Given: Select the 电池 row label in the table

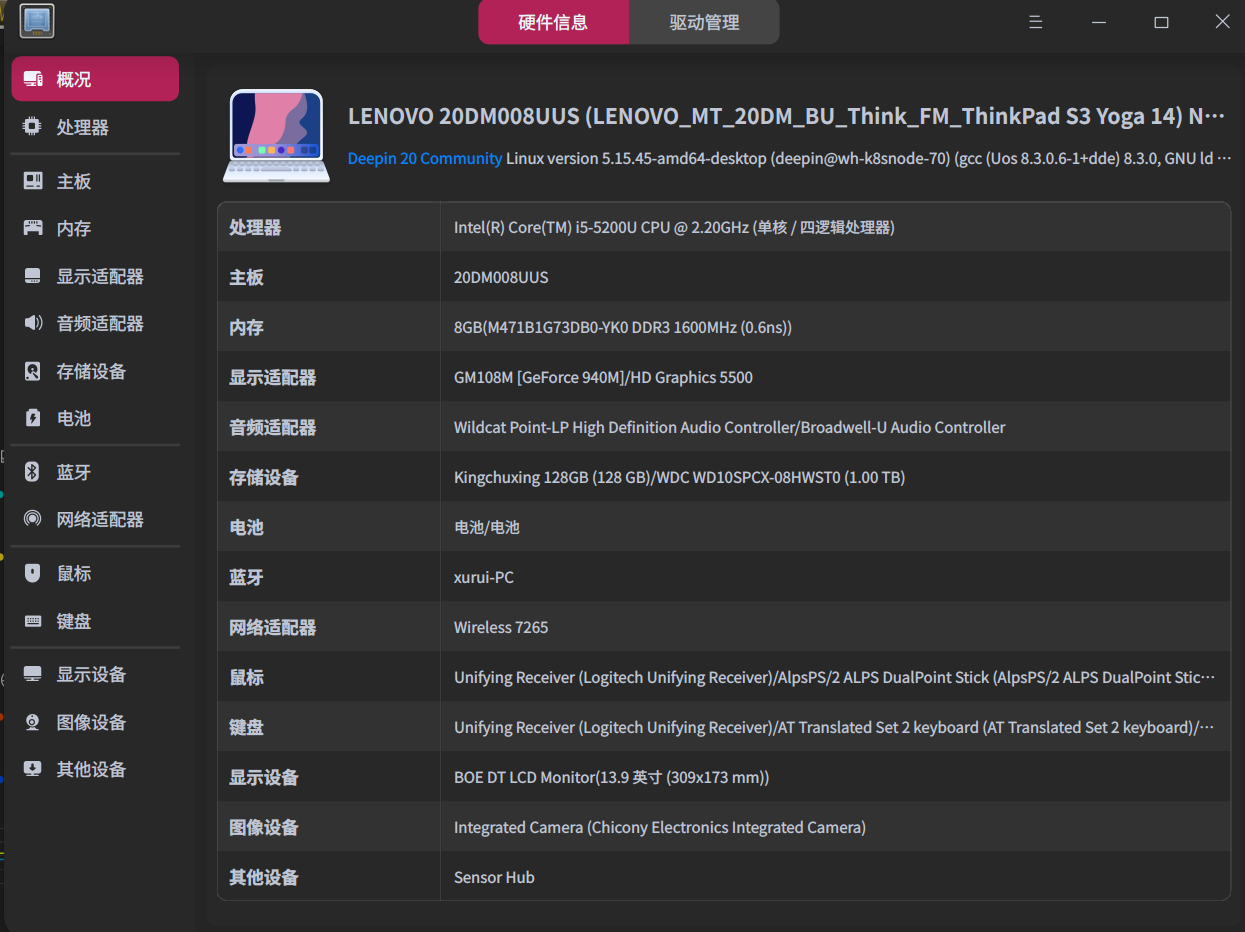Looking at the screenshot, I should click(x=246, y=527).
